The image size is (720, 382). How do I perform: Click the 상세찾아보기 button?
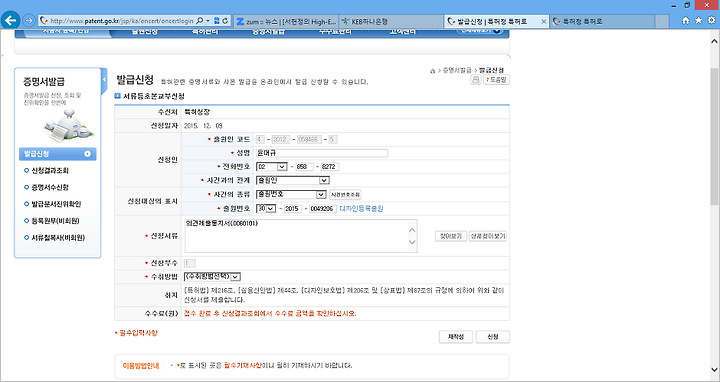[x=488, y=236]
